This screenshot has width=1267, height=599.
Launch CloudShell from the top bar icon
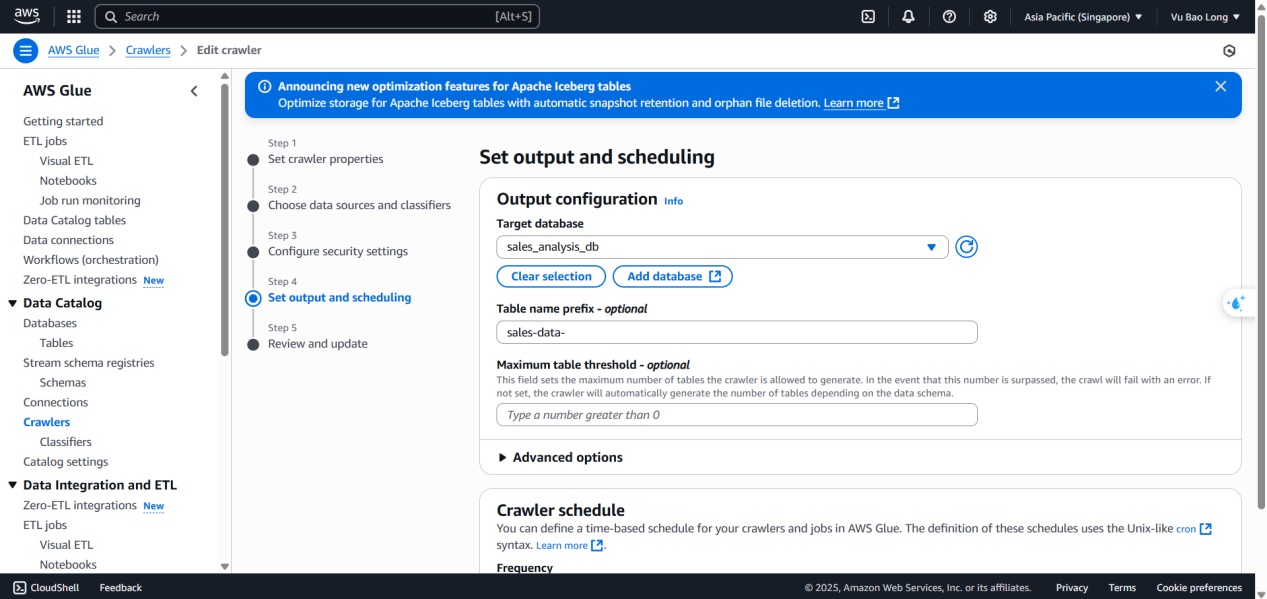pos(869,16)
